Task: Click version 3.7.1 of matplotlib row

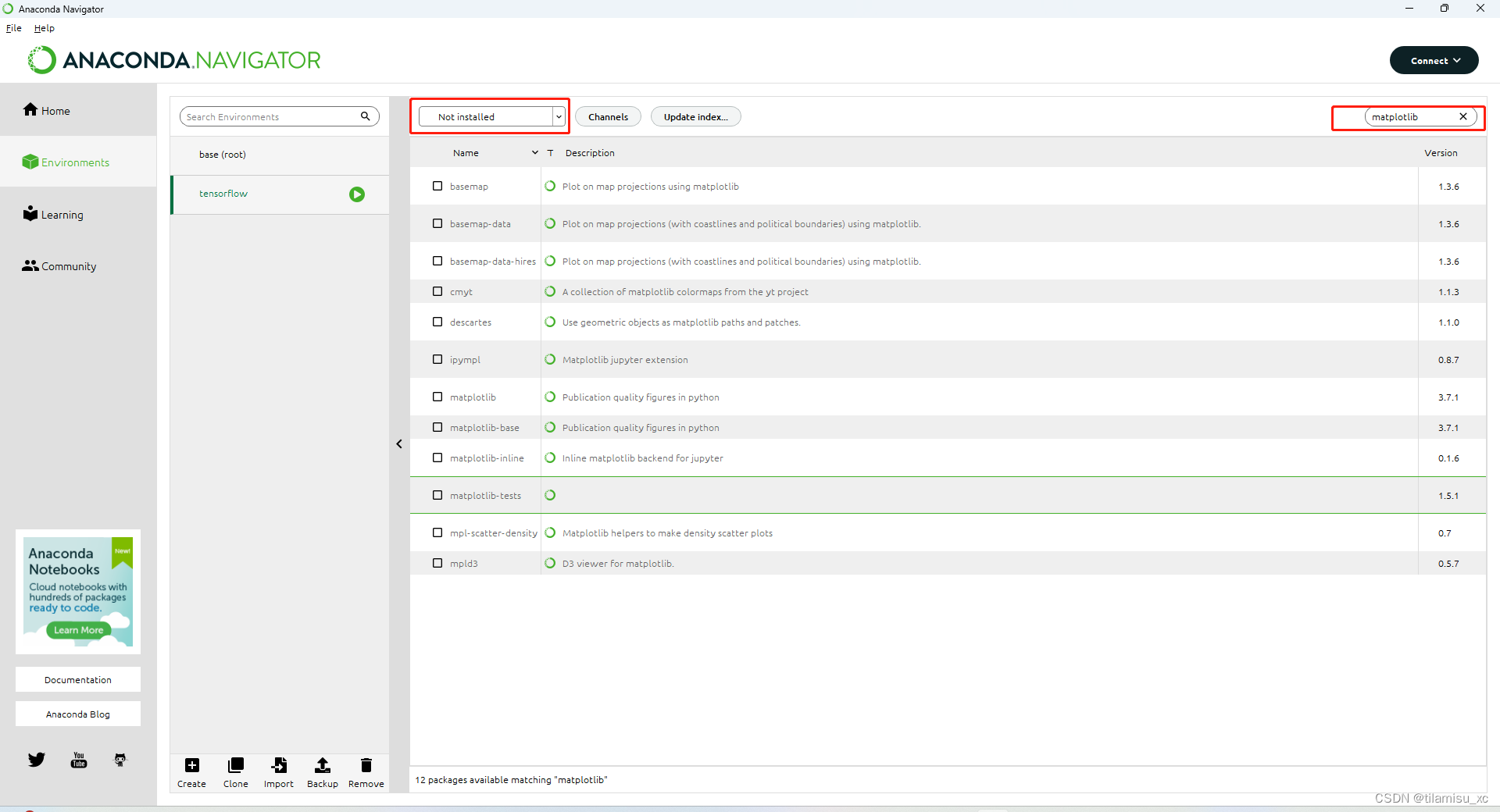Action: click(1448, 397)
